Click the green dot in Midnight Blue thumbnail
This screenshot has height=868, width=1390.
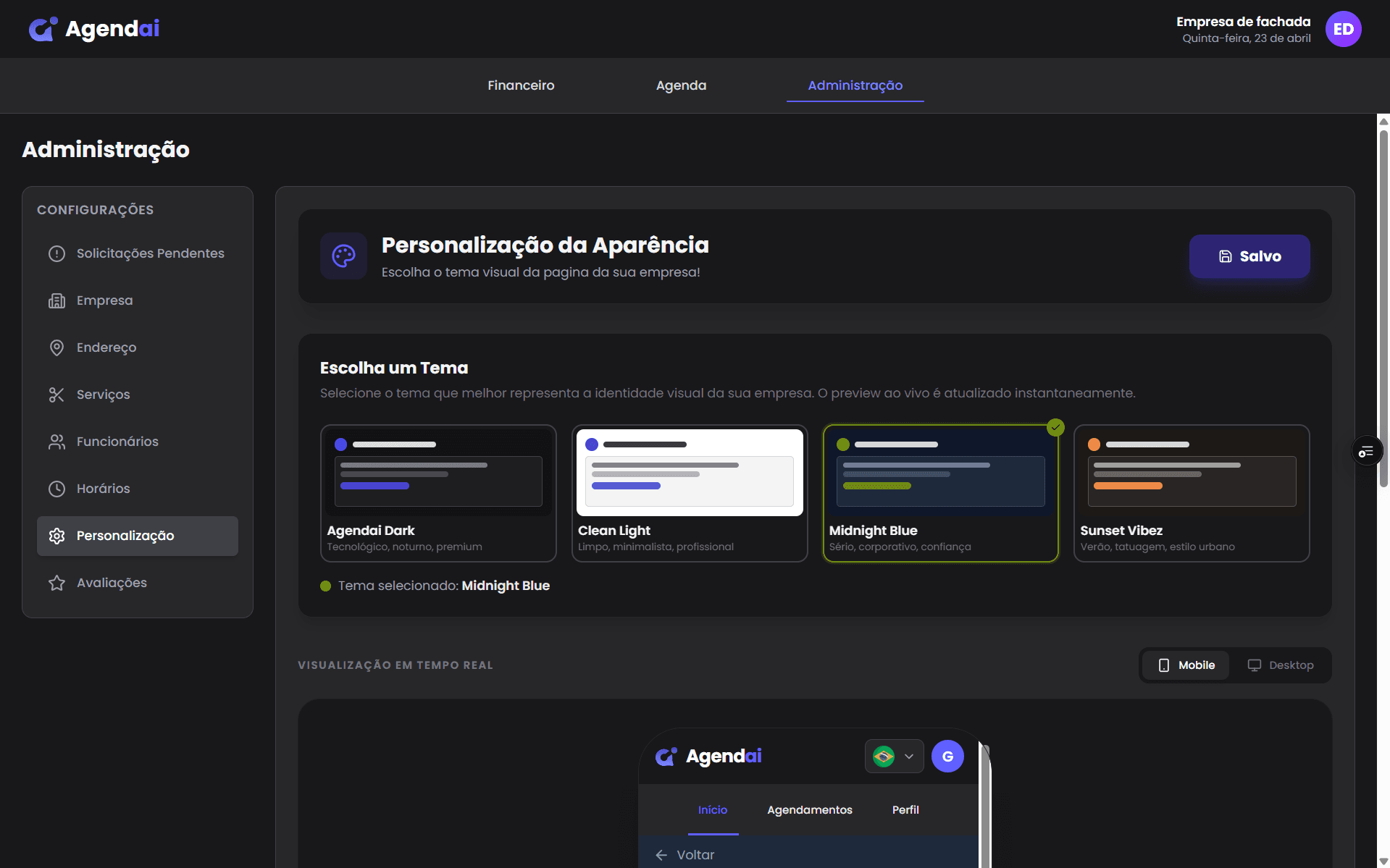(x=842, y=444)
